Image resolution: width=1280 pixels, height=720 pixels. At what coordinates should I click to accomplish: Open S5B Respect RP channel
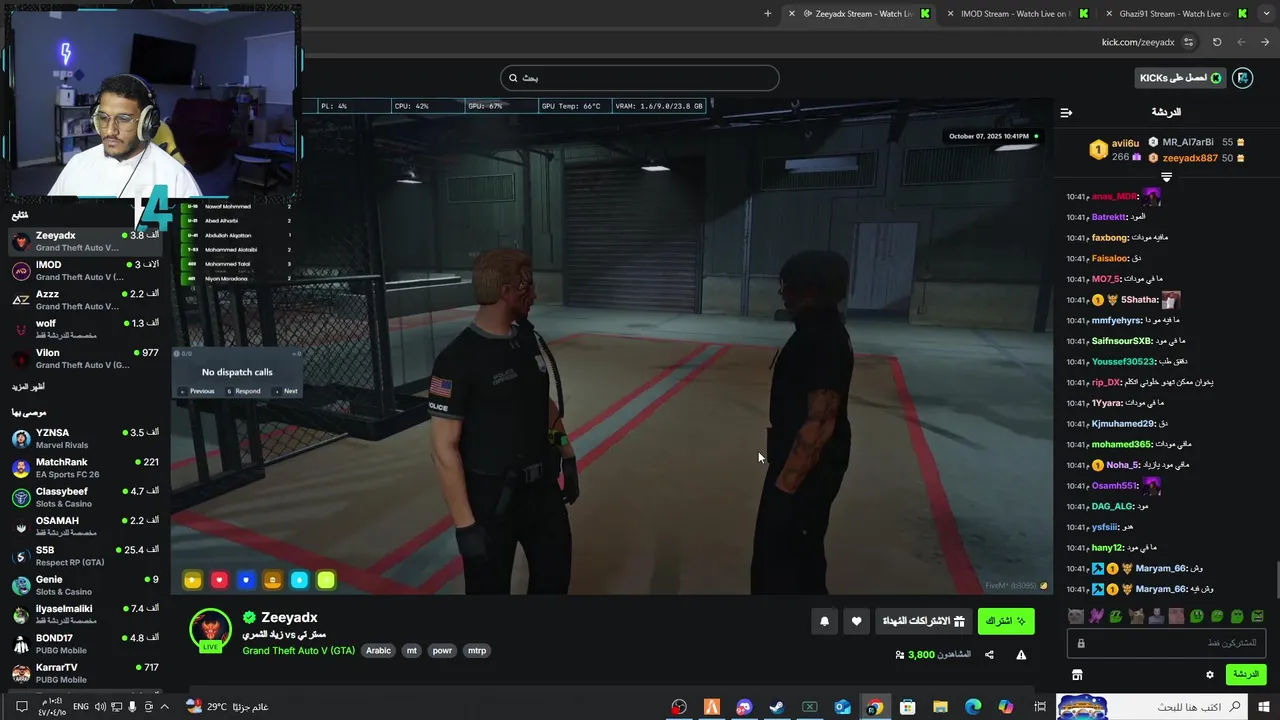pos(85,556)
